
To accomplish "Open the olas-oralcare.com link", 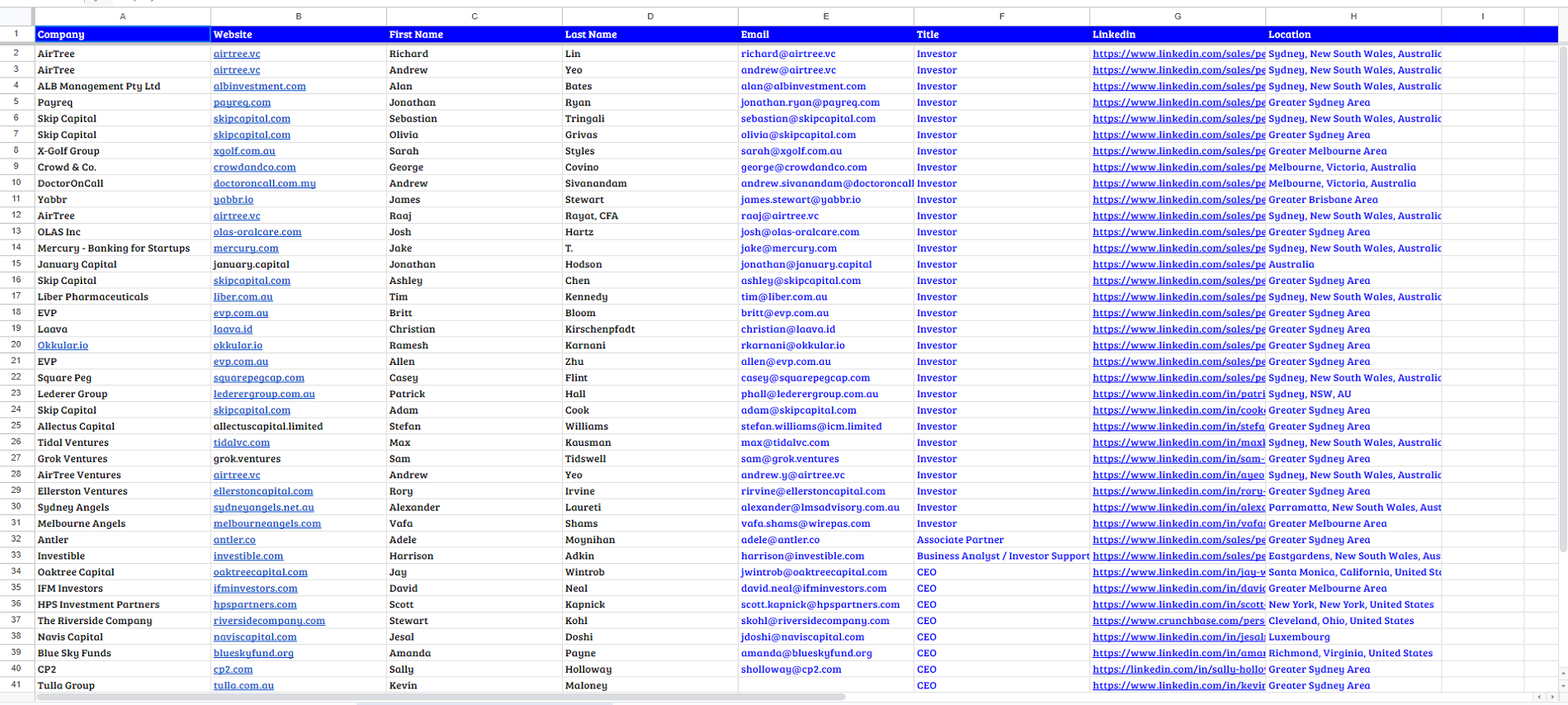I will tap(257, 232).
